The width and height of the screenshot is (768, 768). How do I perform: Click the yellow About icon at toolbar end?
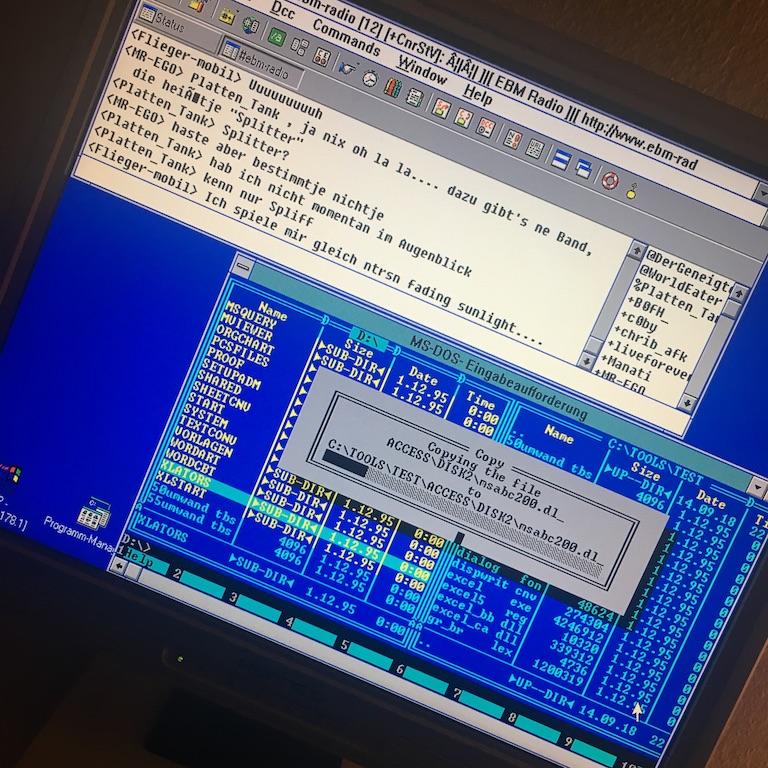coord(632,191)
